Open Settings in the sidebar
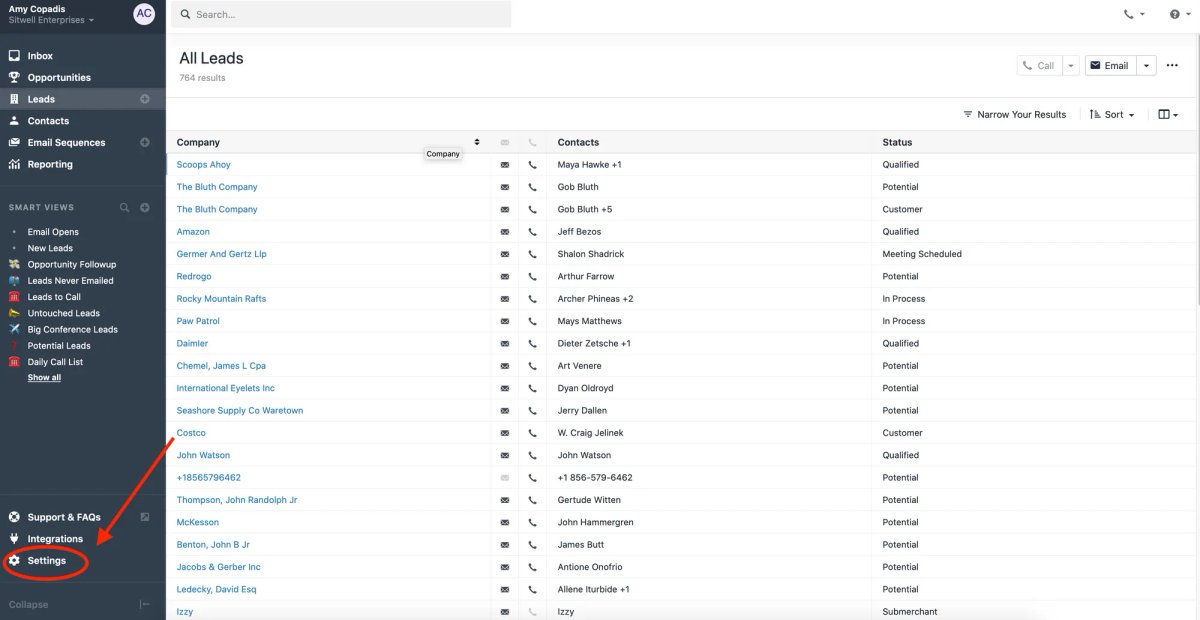Image resolution: width=1200 pixels, height=620 pixels. click(46, 561)
